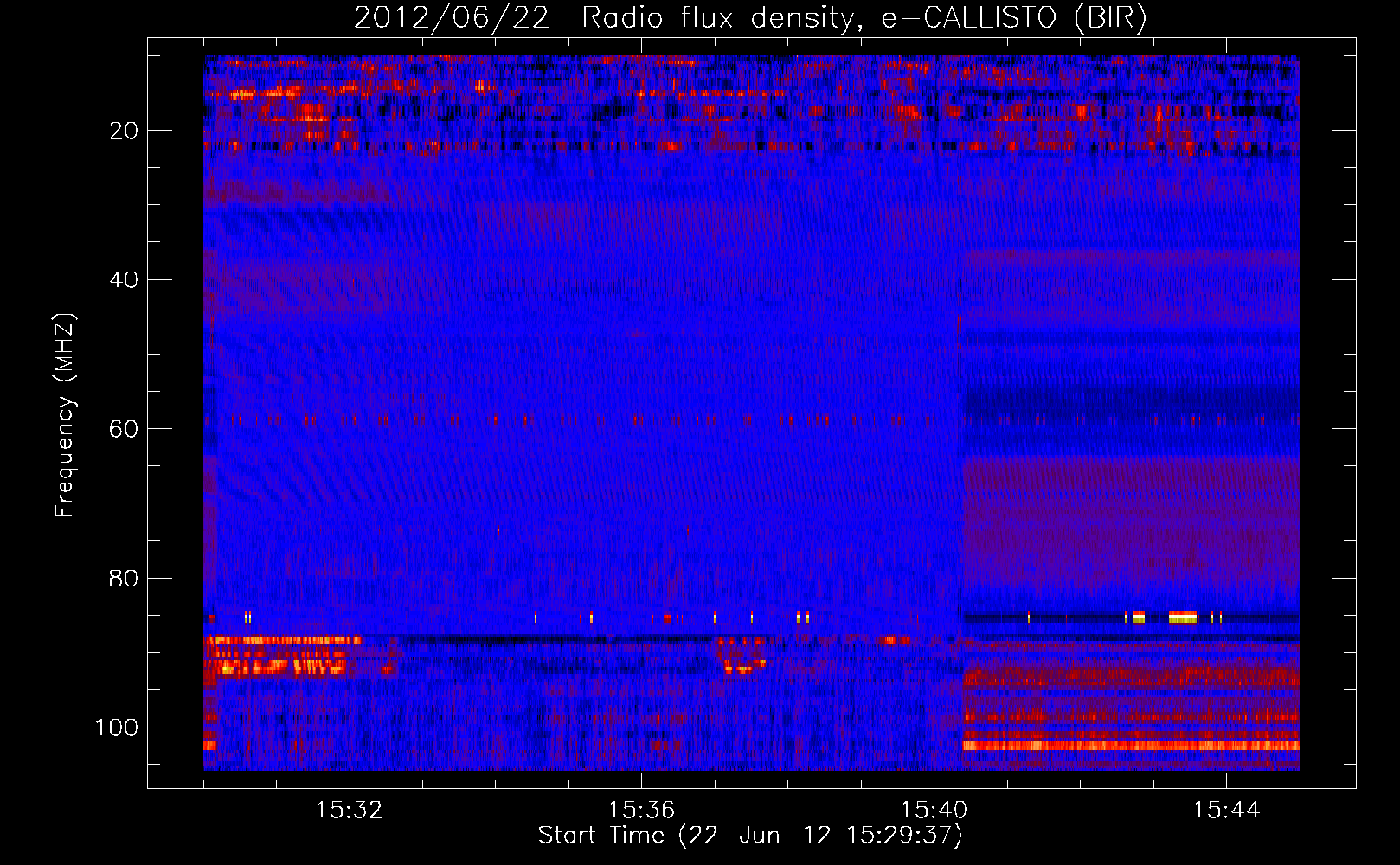Click the 'Start Time (22-Jun-12 15:29:37)' label
Image resolution: width=1400 pixels, height=865 pixels.
click(x=750, y=836)
